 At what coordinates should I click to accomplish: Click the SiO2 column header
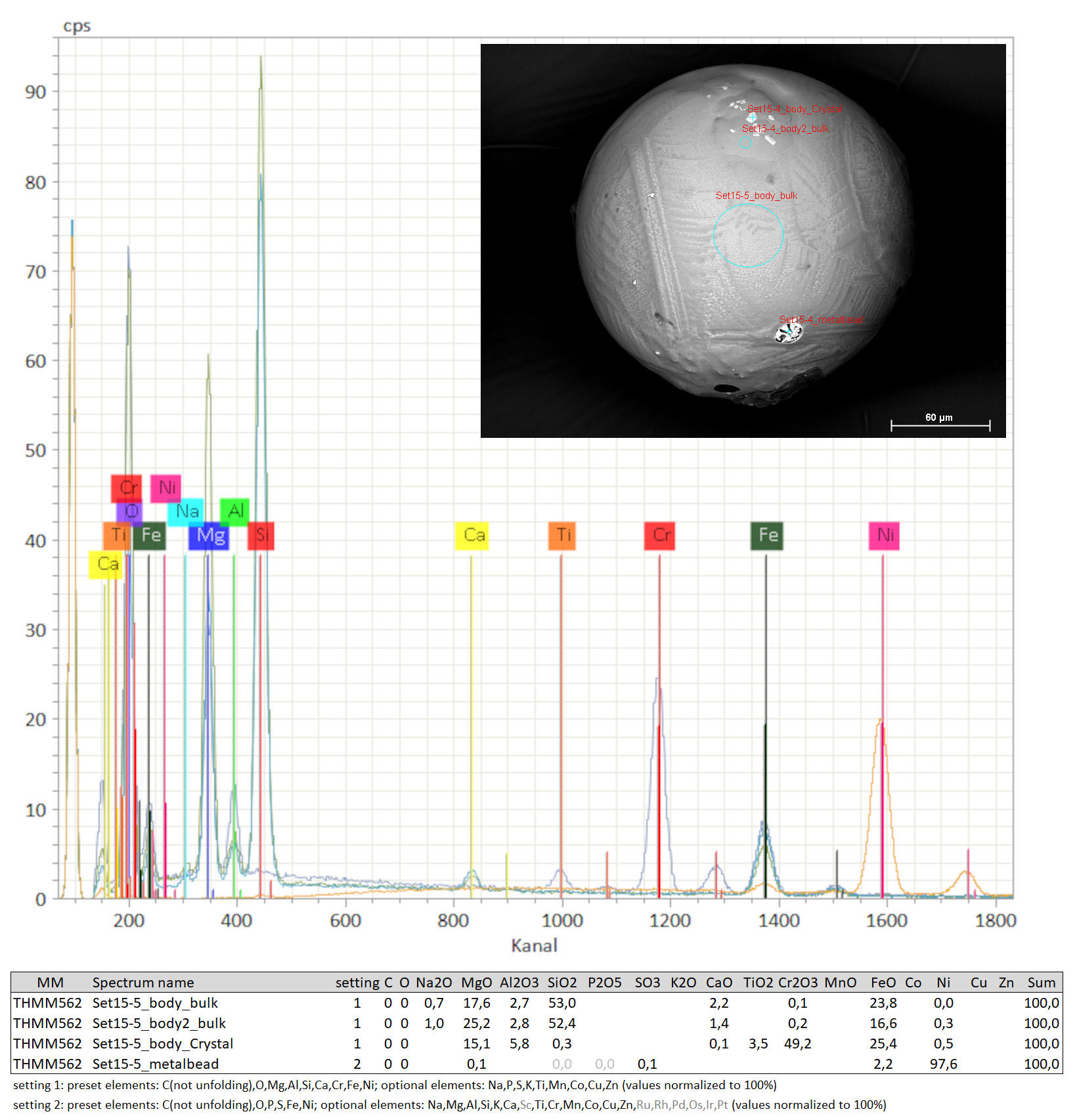point(561,982)
